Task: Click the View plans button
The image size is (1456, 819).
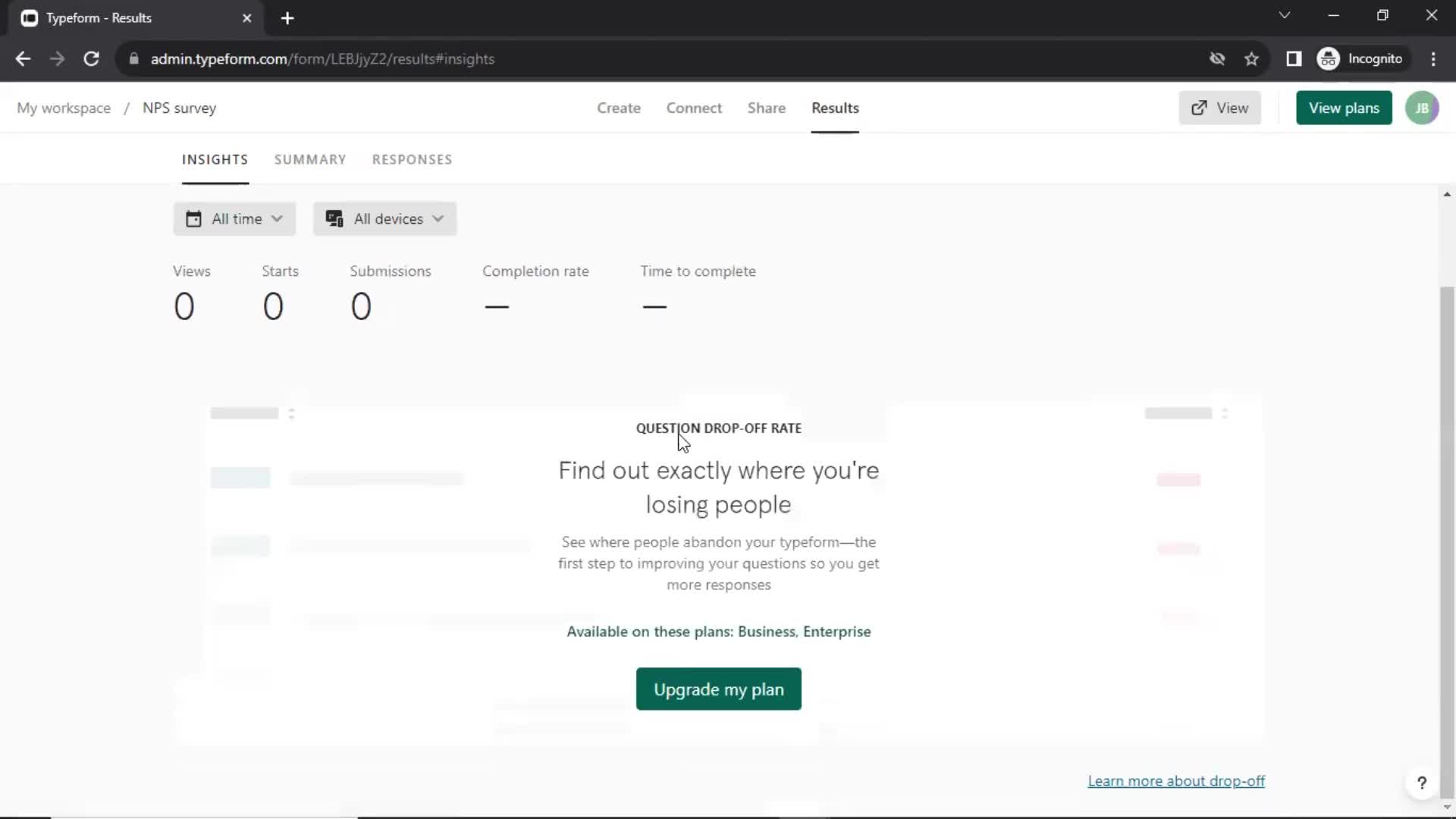Action: pos(1344,108)
